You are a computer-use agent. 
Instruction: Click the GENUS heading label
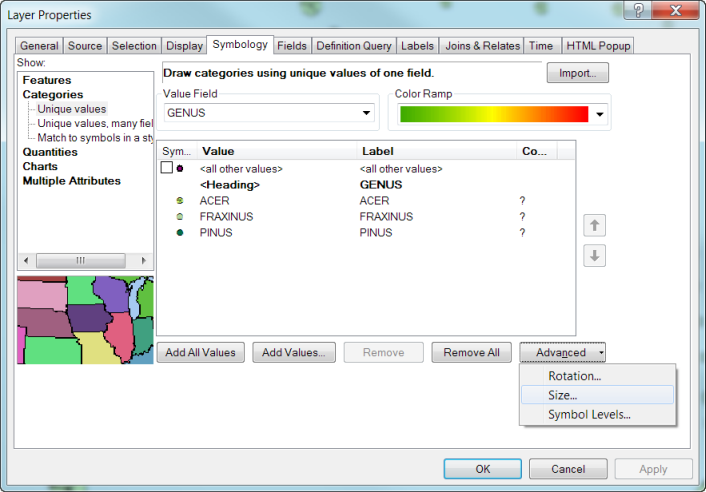pyautogui.click(x=381, y=185)
